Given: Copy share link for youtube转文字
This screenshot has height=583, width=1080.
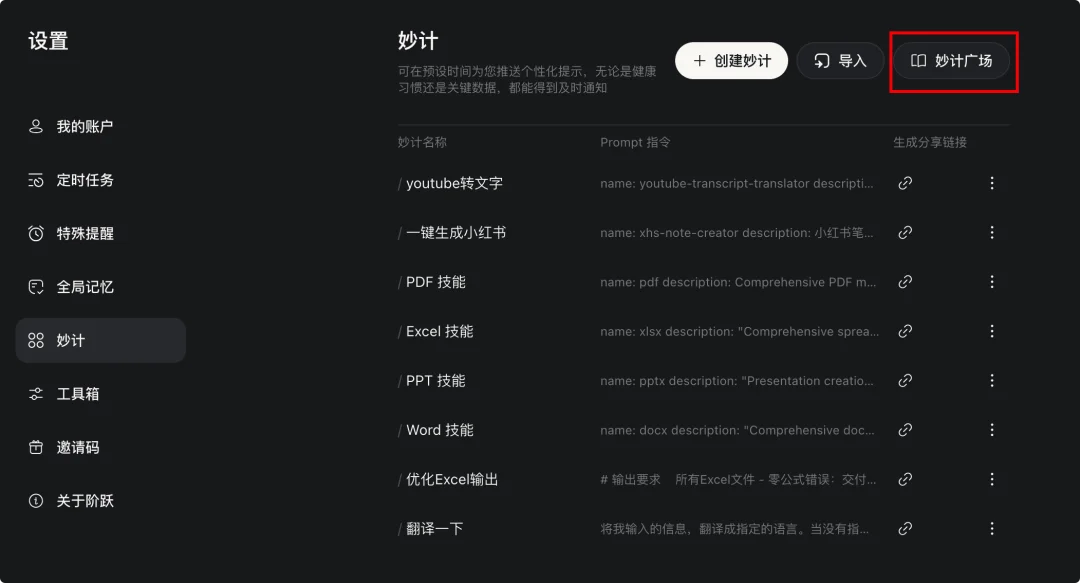Looking at the screenshot, I should pyautogui.click(x=905, y=183).
